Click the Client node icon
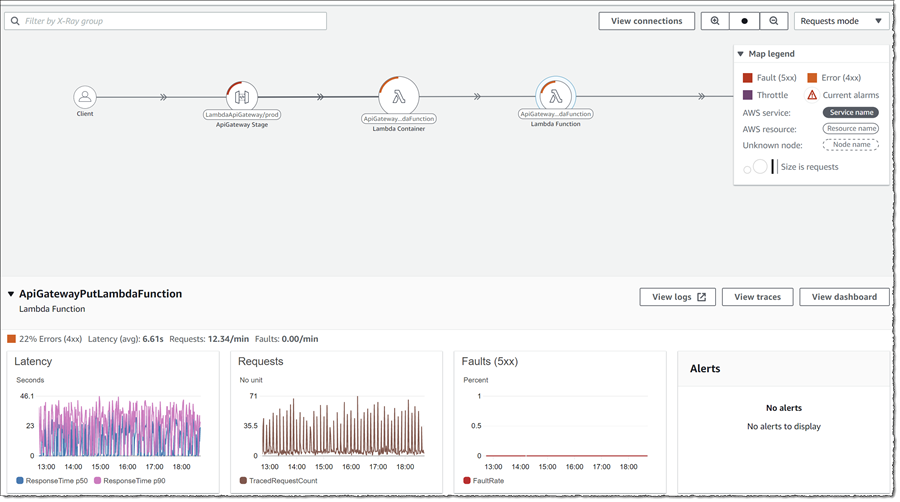Screen dimensions: 900x502 tap(85, 97)
